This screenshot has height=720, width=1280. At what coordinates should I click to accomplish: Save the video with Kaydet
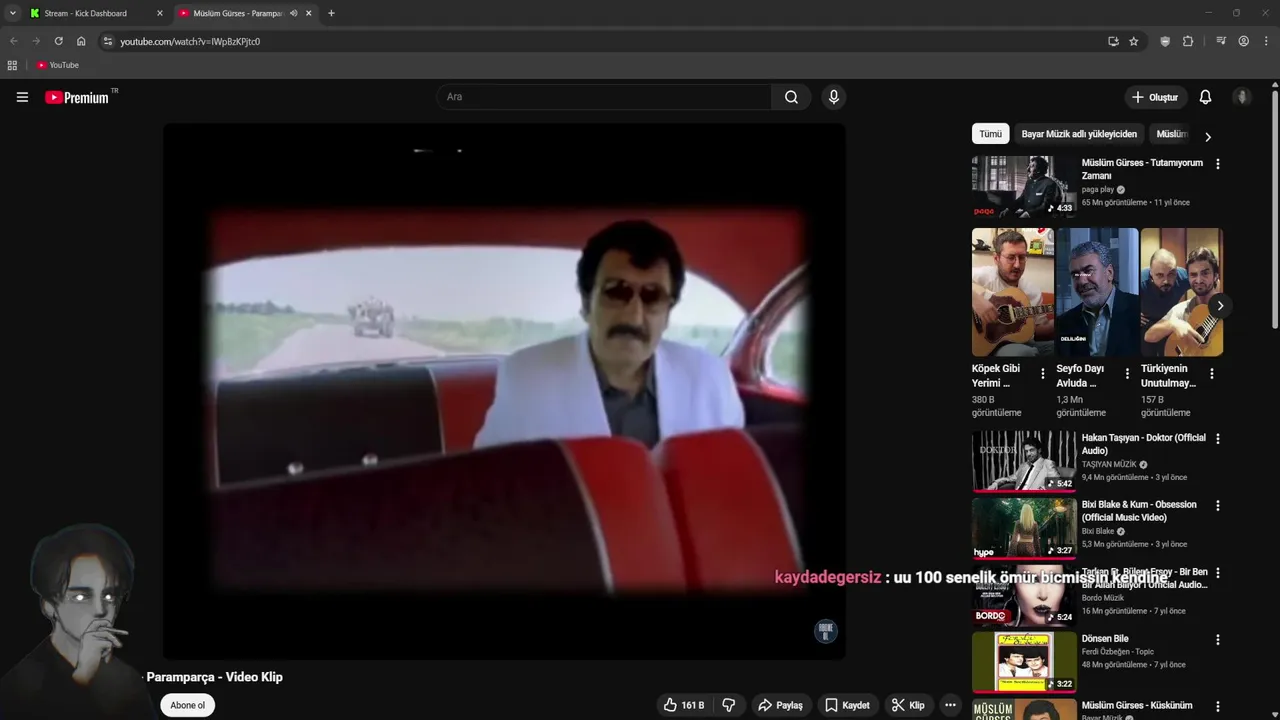pyautogui.click(x=846, y=705)
